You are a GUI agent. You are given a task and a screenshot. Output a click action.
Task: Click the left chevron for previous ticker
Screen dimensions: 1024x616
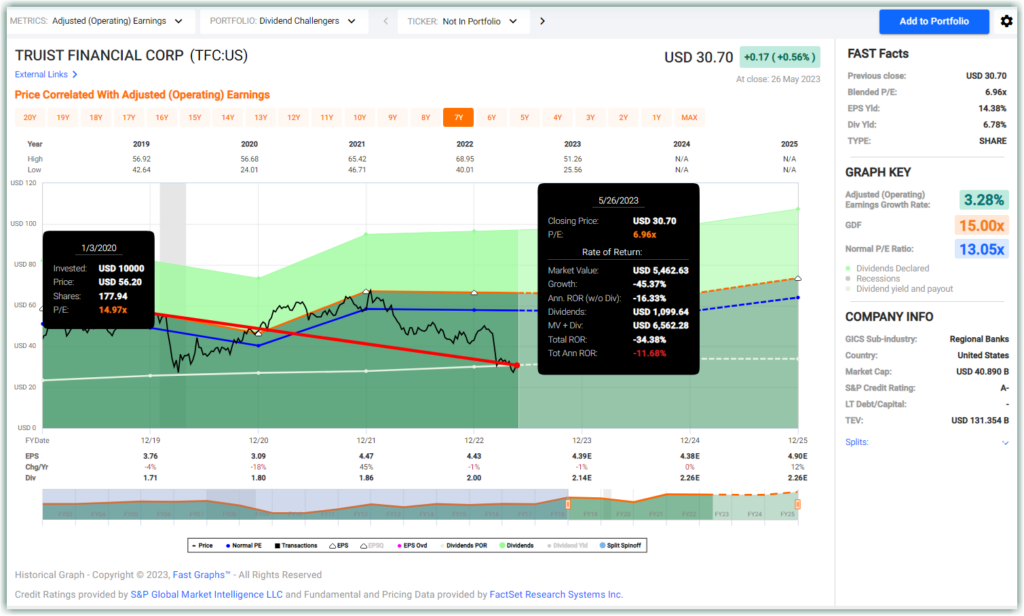pyautogui.click(x=385, y=21)
